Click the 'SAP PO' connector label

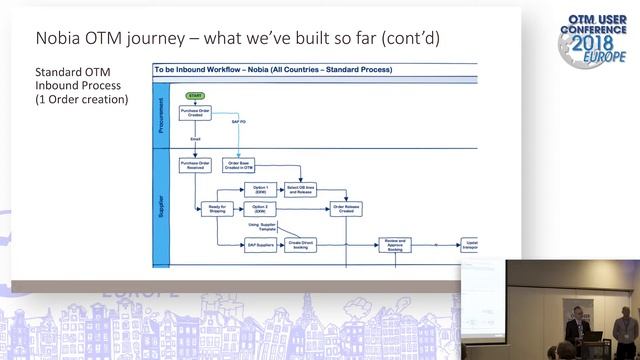[x=239, y=122]
